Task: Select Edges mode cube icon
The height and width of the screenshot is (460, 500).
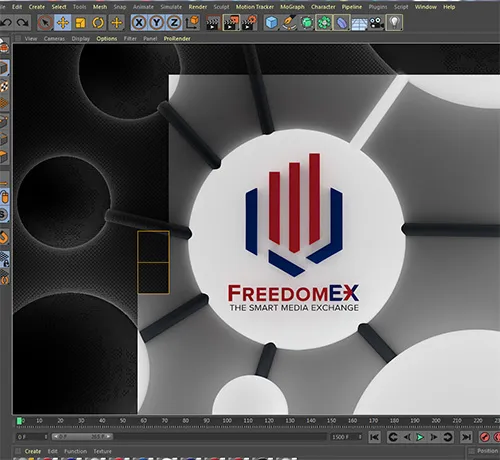Action: [4, 139]
